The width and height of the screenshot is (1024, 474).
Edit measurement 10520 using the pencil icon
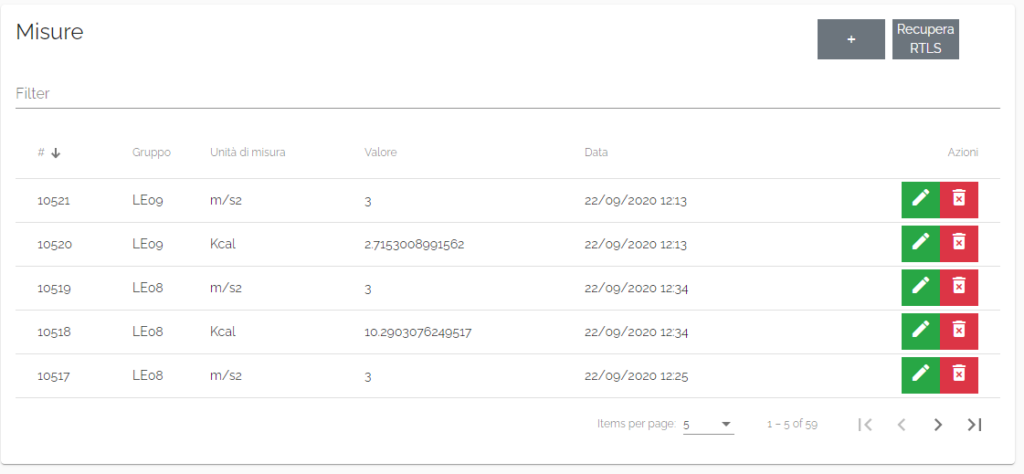(x=920, y=244)
